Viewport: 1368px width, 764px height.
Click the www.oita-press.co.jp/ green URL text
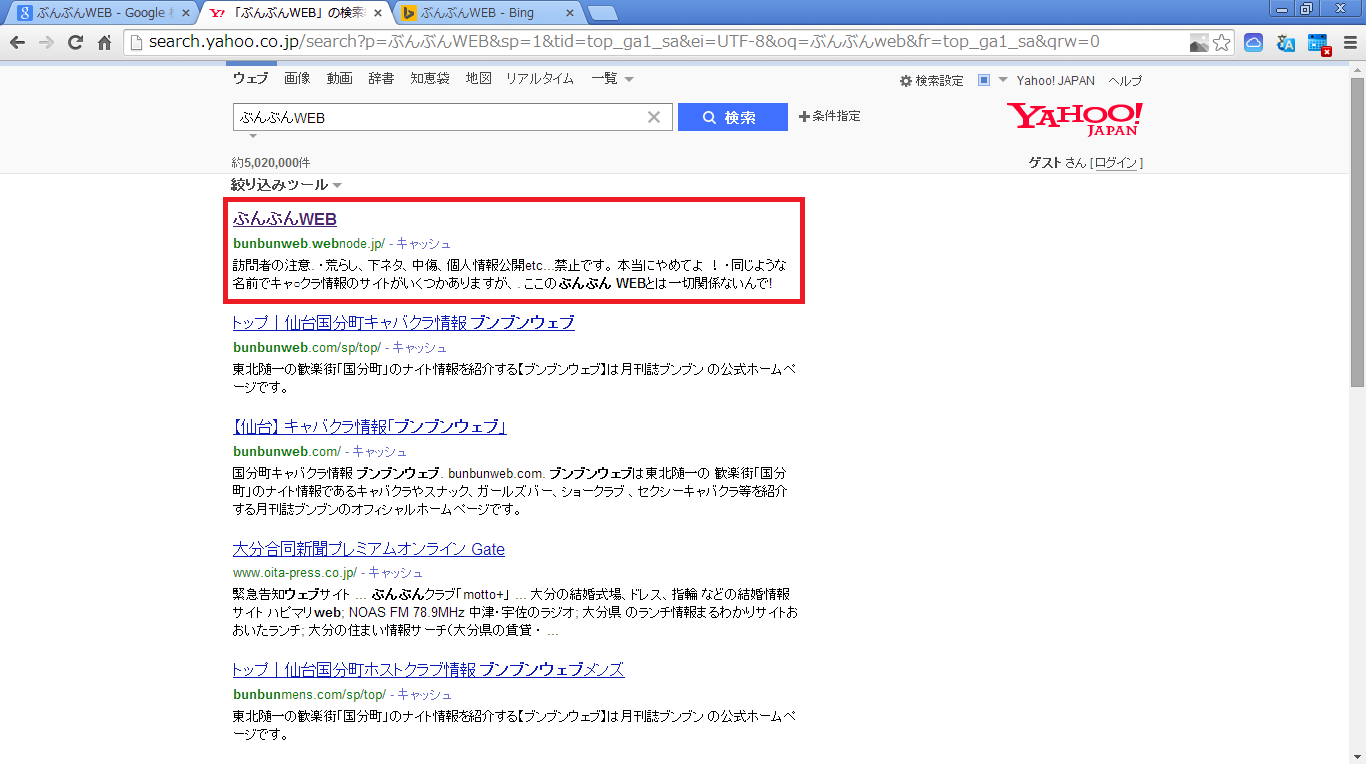click(295, 574)
